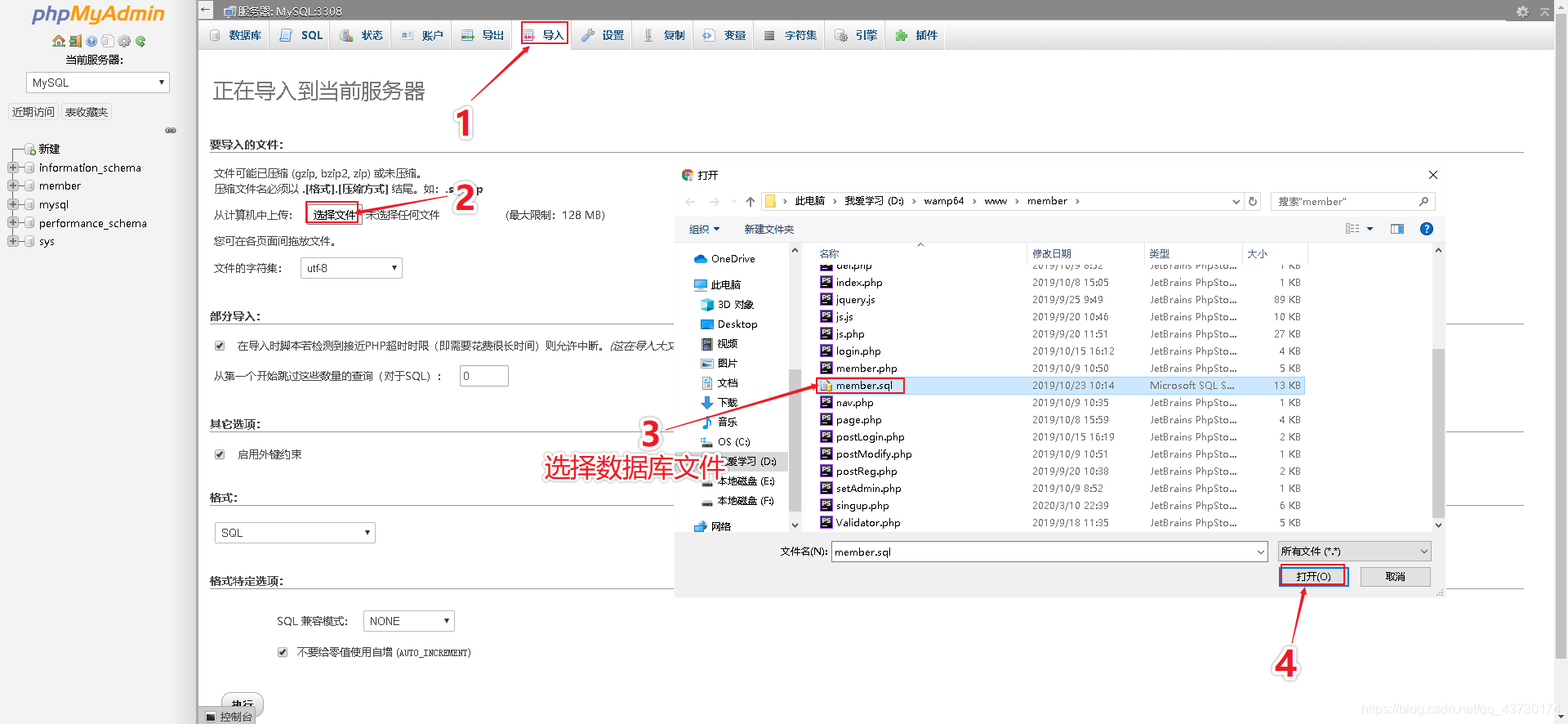Click the collapse navigation arrow in header
This screenshot has width=1568, height=724.
click(206, 10)
